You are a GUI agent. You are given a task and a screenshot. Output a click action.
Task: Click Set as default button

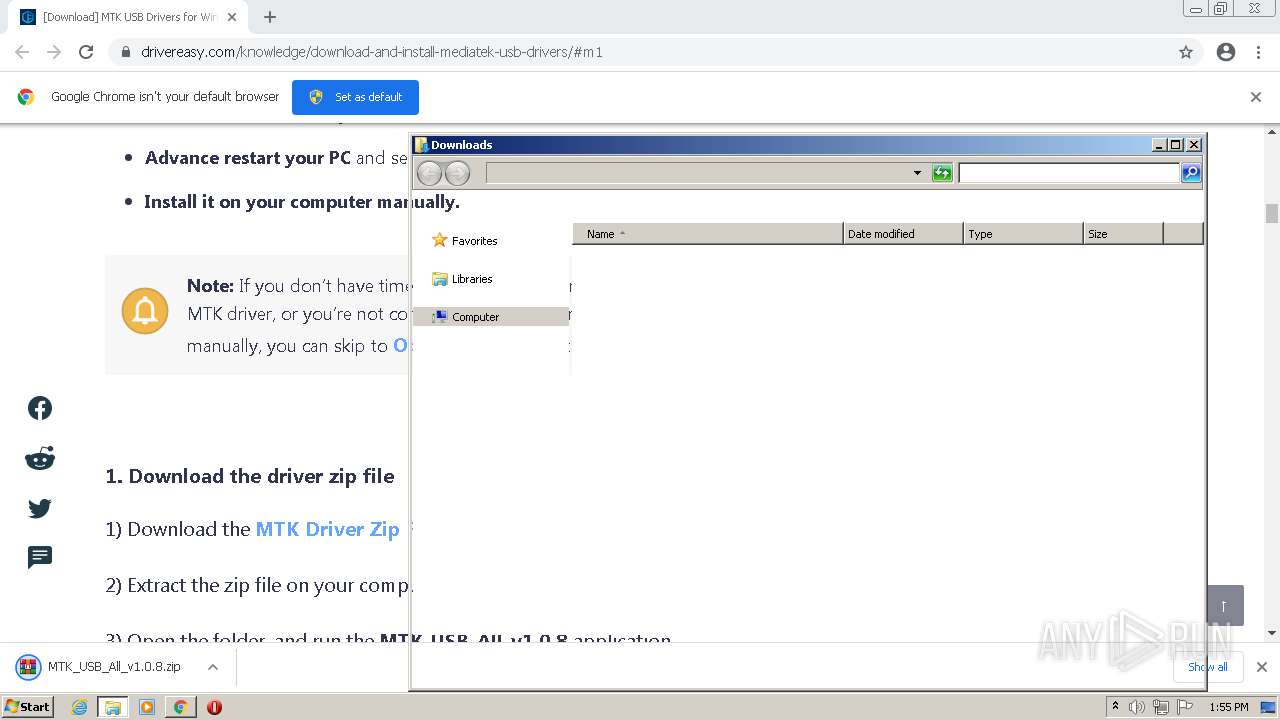tap(355, 97)
